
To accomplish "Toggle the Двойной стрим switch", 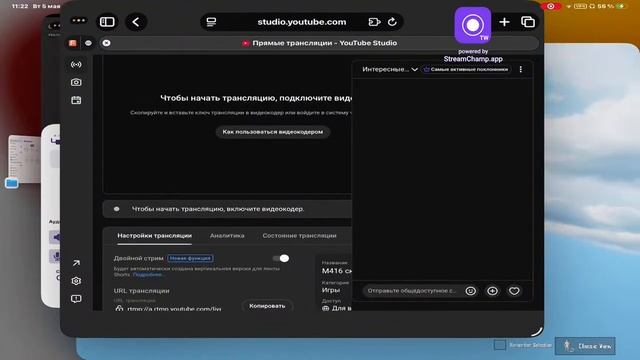I will [x=281, y=258].
